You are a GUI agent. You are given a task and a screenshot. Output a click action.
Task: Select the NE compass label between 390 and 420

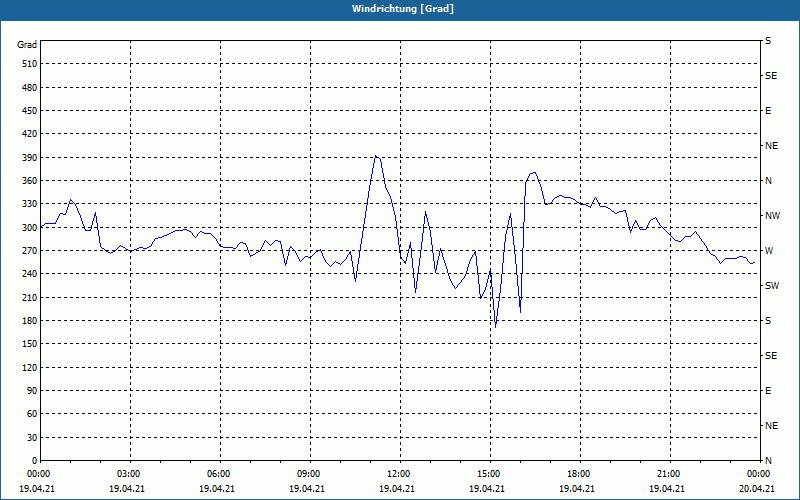tap(771, 146)
